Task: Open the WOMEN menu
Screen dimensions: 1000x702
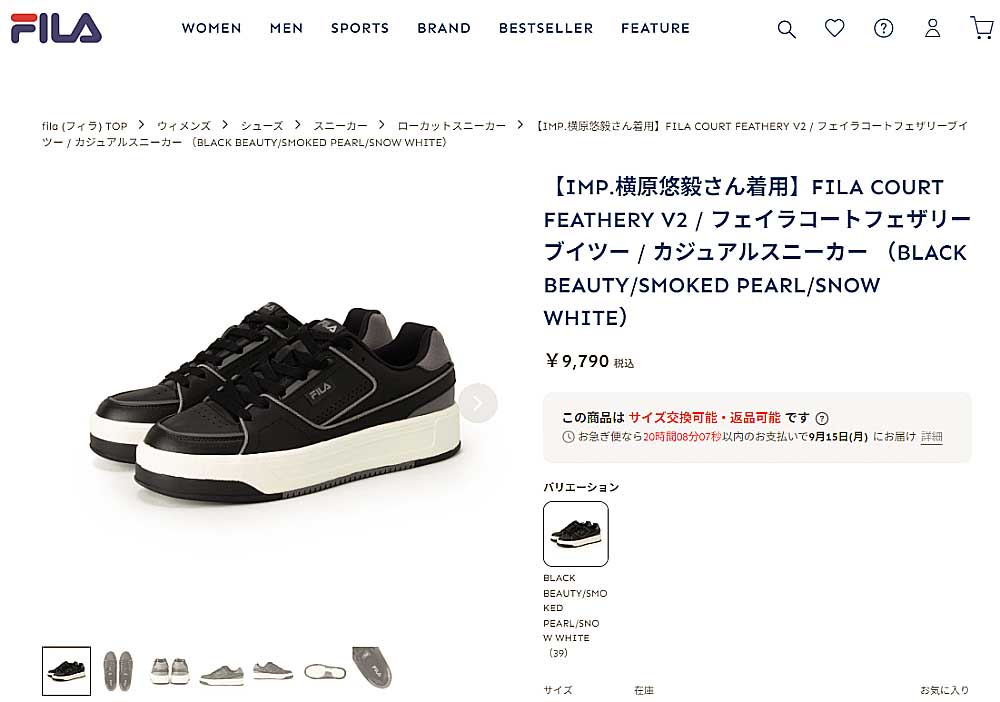Action: point(211,28)
